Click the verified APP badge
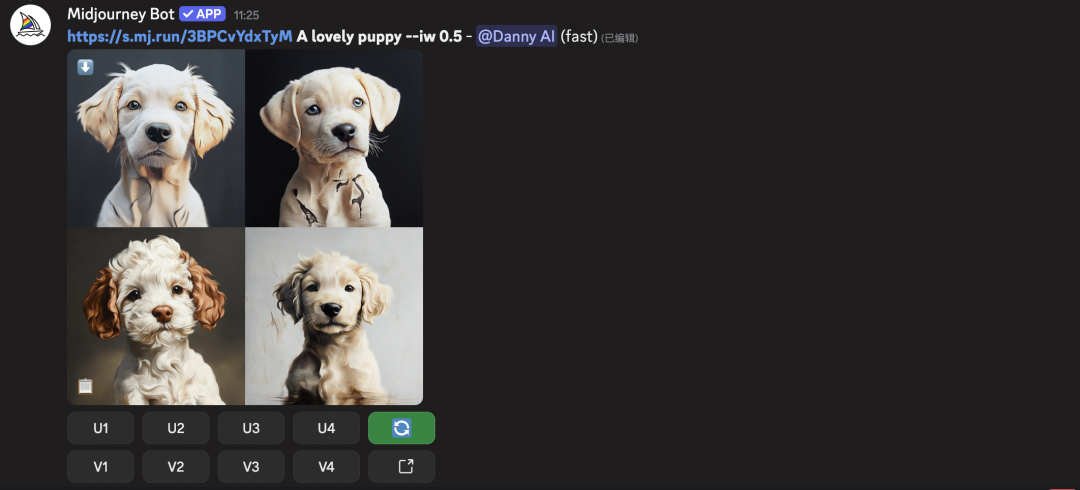The height and width of the screenshot is (490, 1080). point(202,14)
